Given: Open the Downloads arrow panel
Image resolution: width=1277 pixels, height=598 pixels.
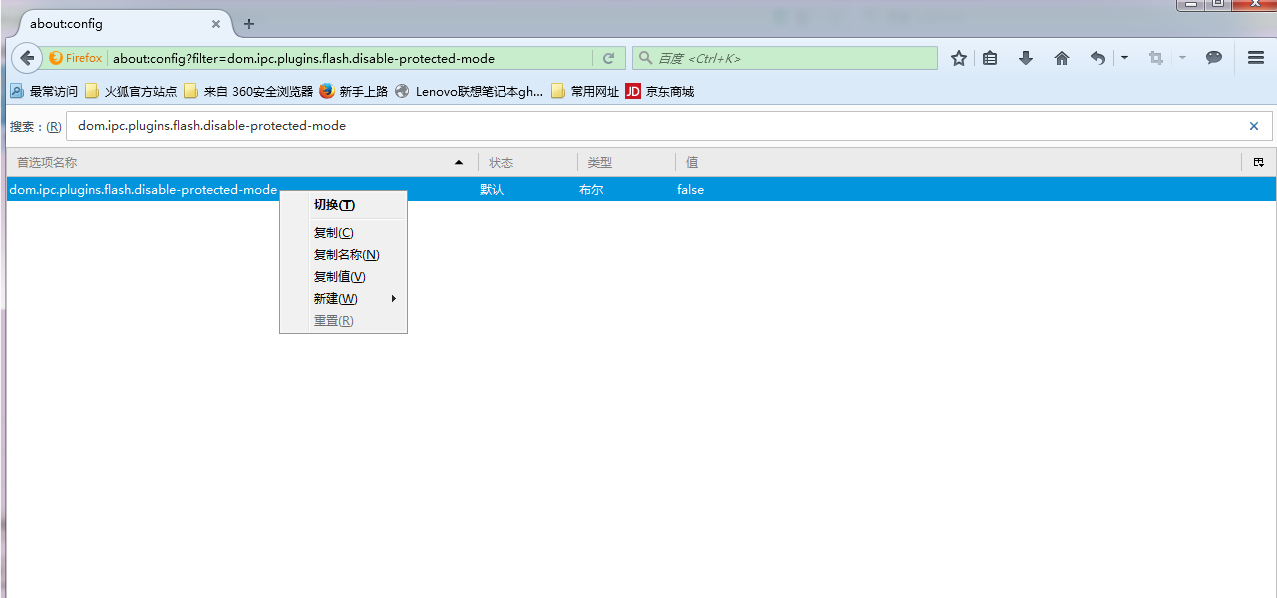Looking at the screenshot, I should tap(1026, 58).
